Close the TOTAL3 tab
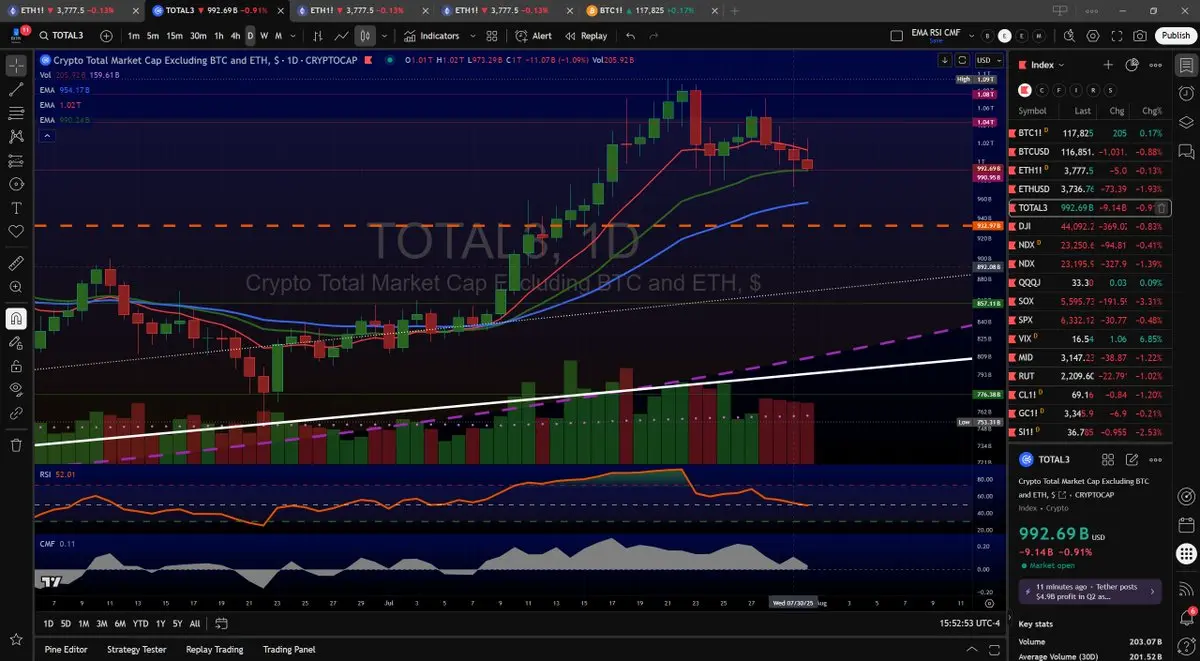Viewport: 1200px width, 661px height. (283, 9)
